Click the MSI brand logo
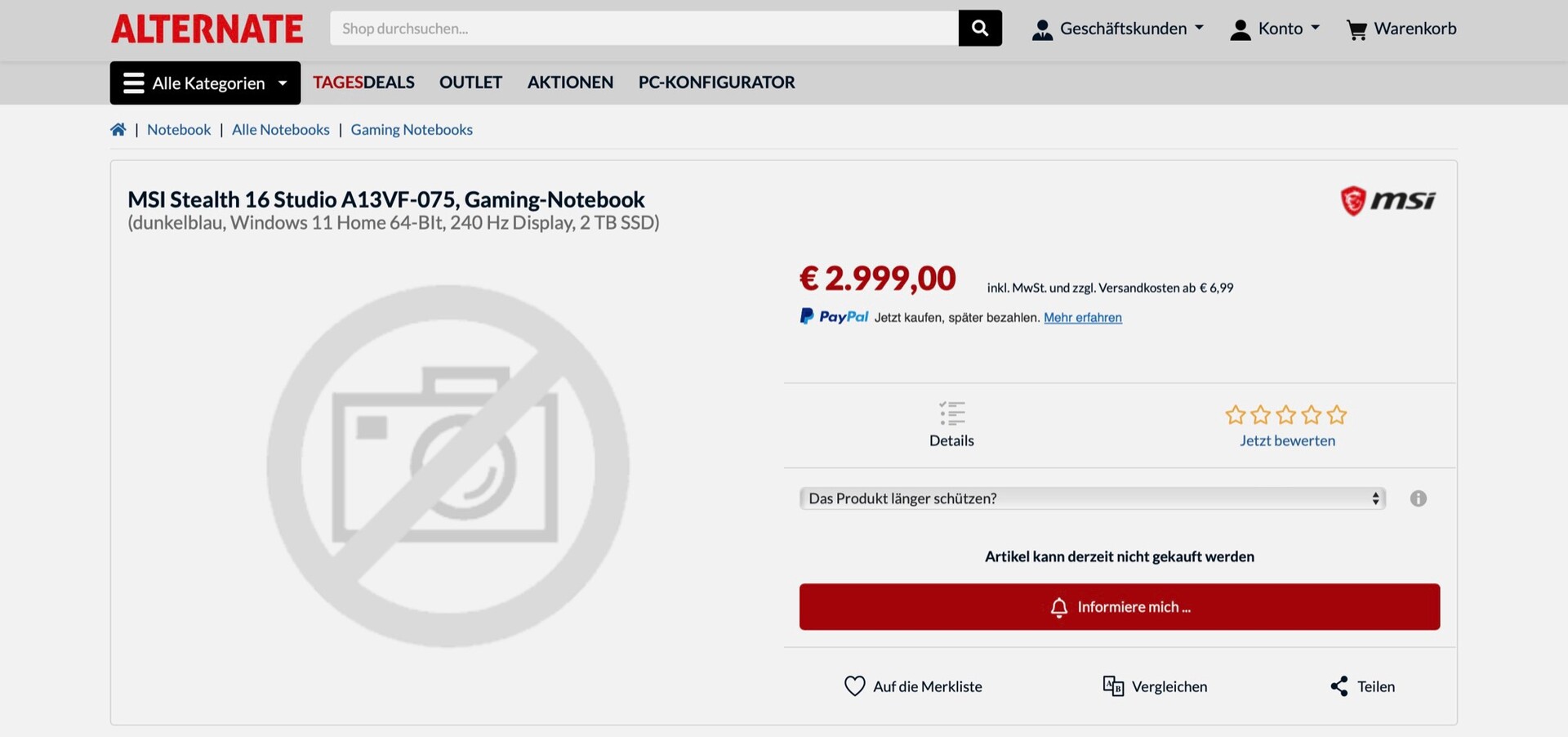 (x=1388, y=200)
